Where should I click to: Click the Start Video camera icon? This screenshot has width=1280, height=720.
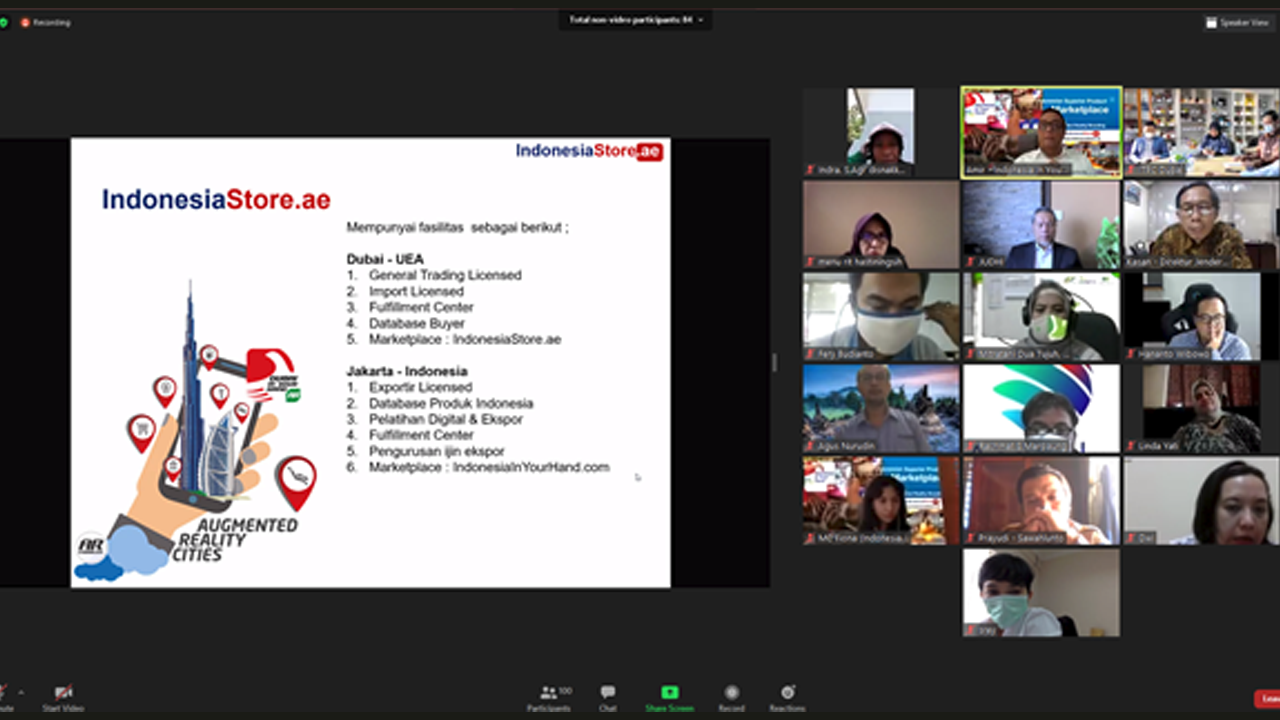(x=63, y=692)
